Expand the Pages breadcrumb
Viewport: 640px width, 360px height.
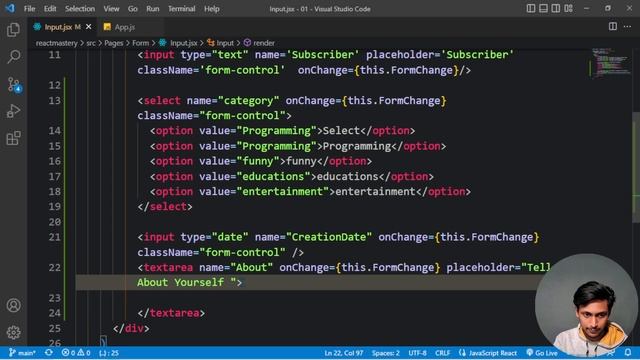(x=113, y=43)
